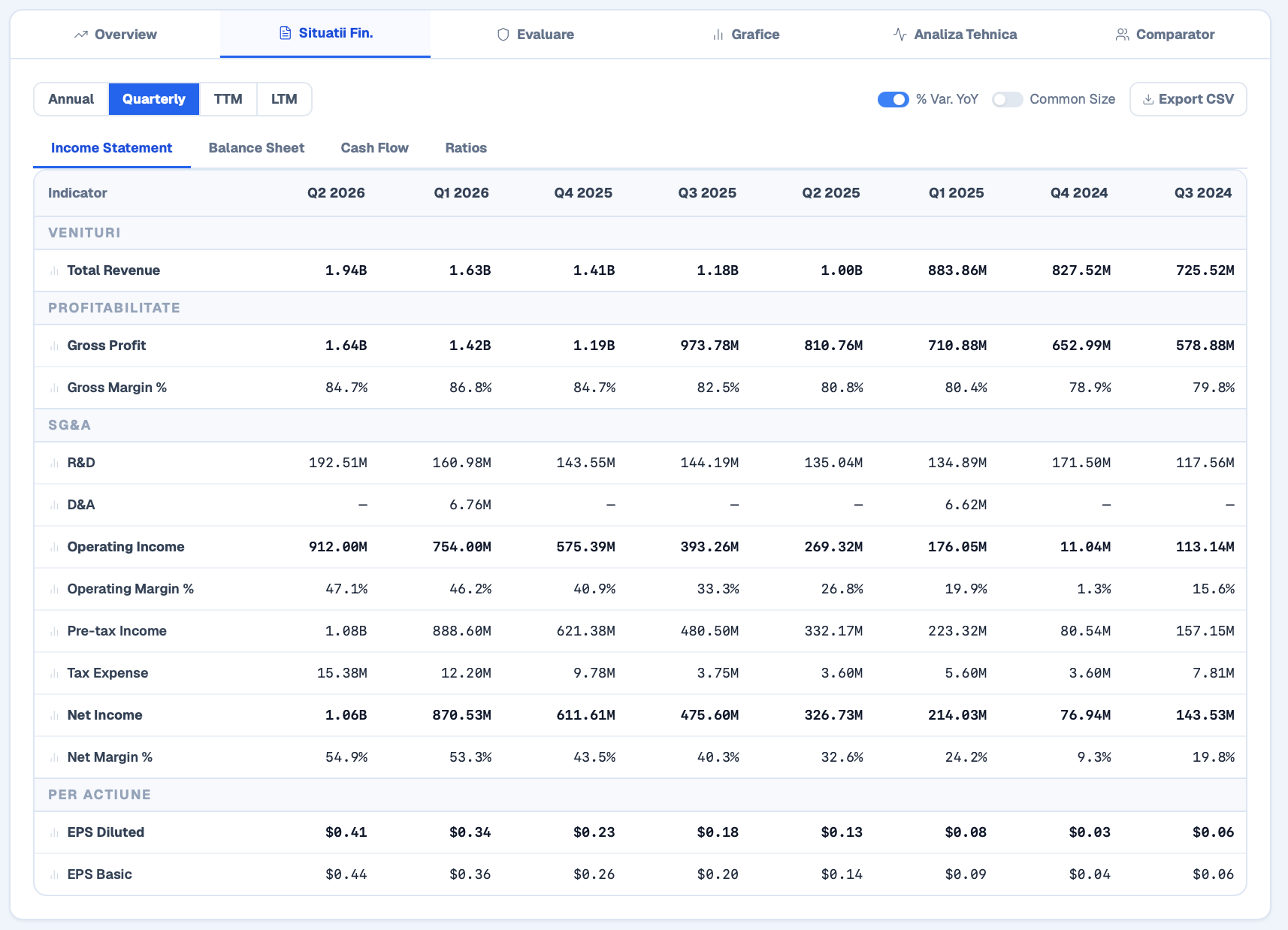The width and height of the screenshot is (1288, 930).
Task: Go to the Evaluare section
Action: 536,35
